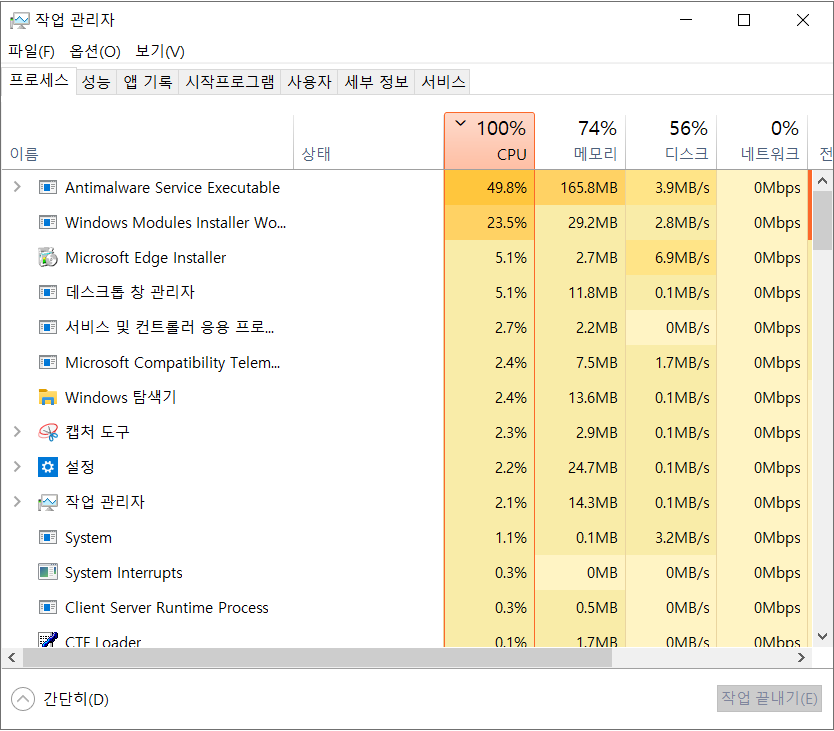
Task: Select the Client Server Runtime Process name
Action: click(166, 608)
